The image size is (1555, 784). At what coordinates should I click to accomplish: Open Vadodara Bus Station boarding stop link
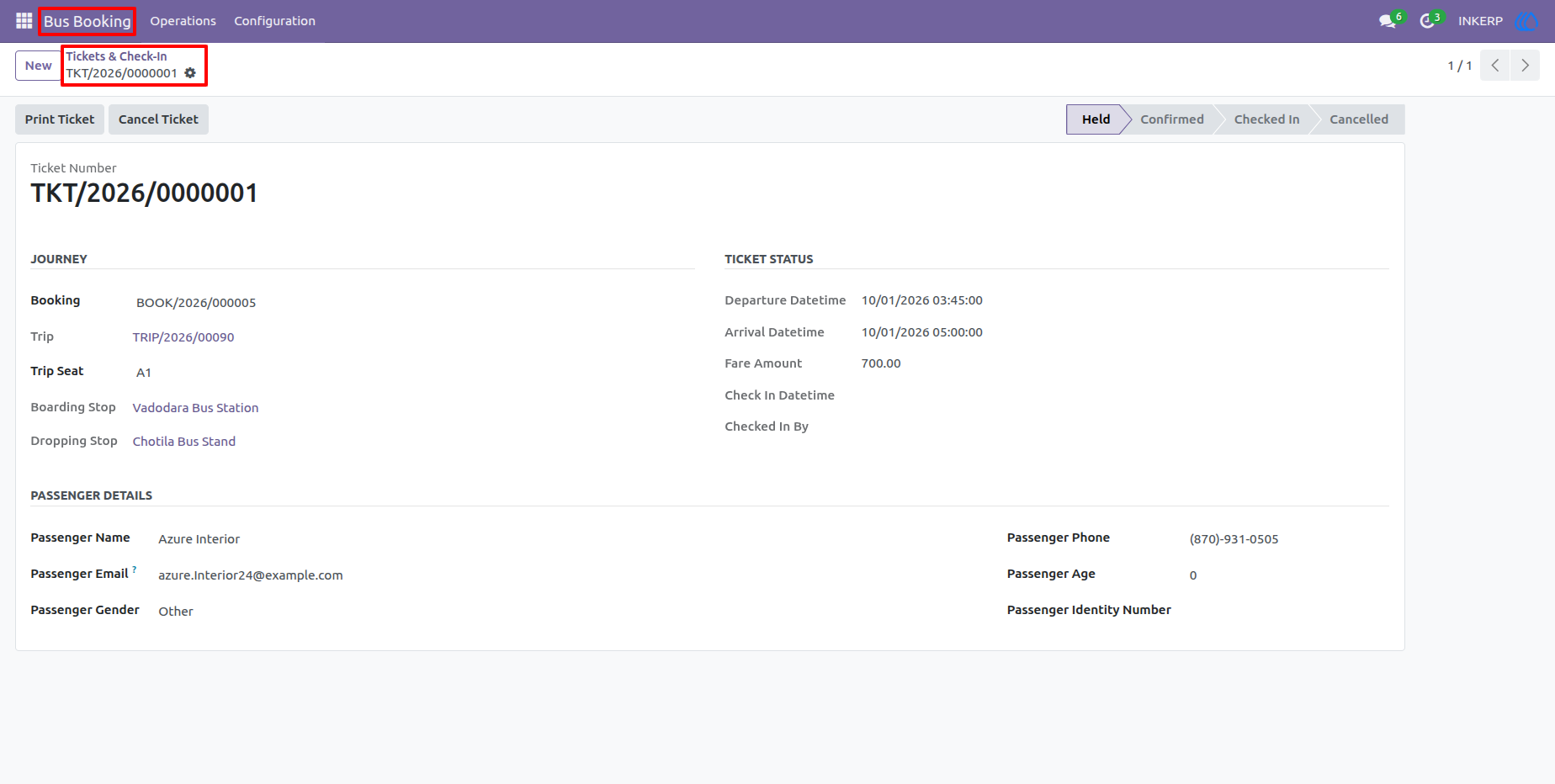point(195,408)
